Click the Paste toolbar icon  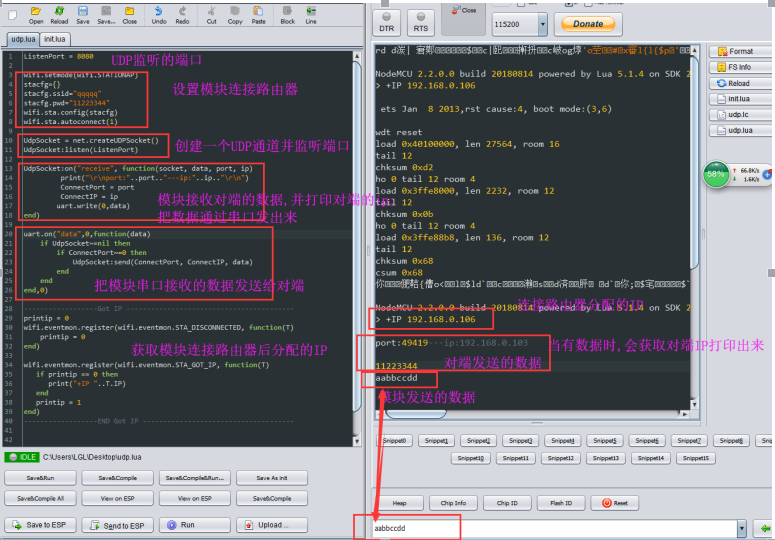pyautogui.click(x=258, y=15)
